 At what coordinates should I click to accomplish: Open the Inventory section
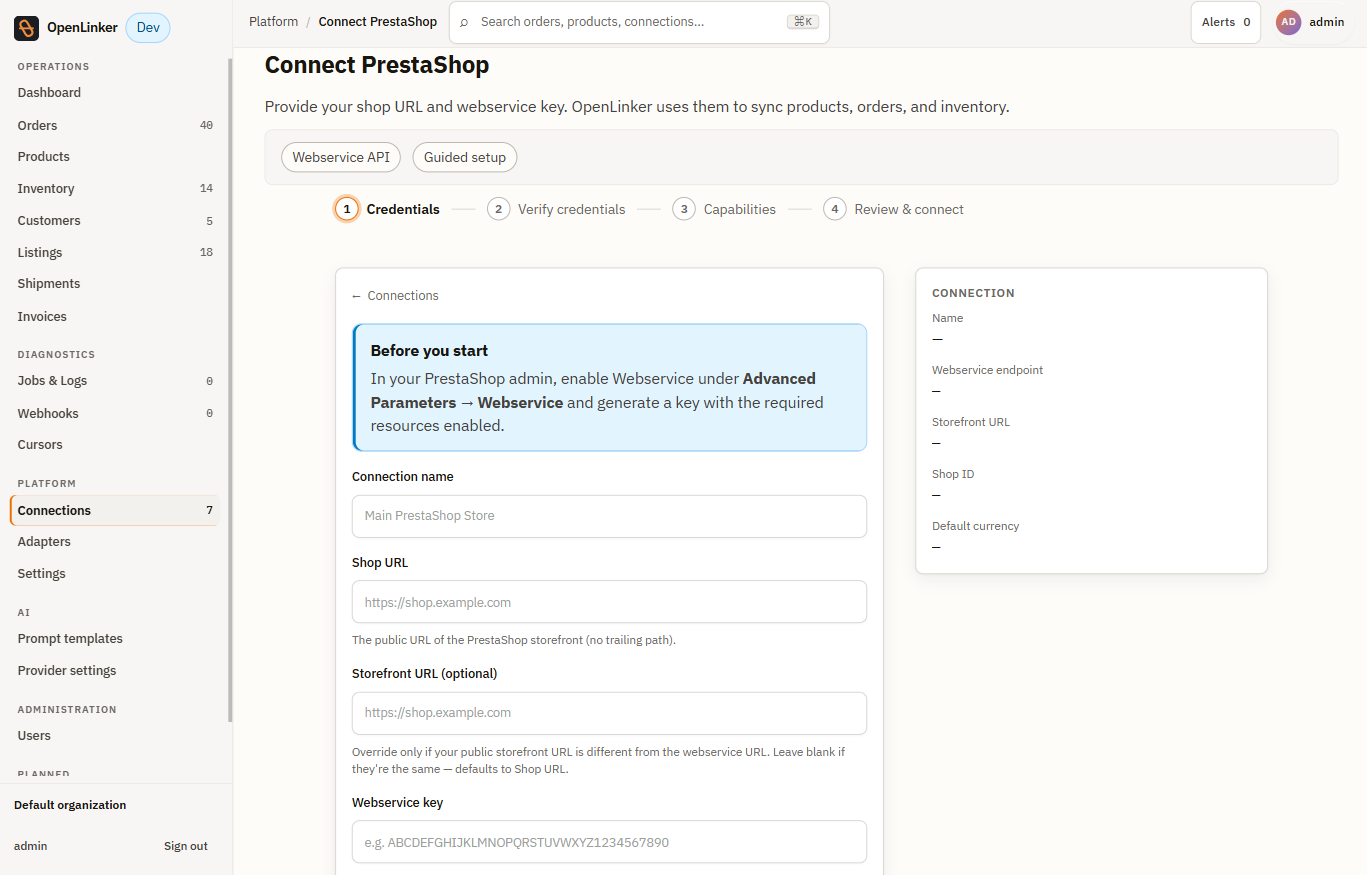click(x=114, y=189)
